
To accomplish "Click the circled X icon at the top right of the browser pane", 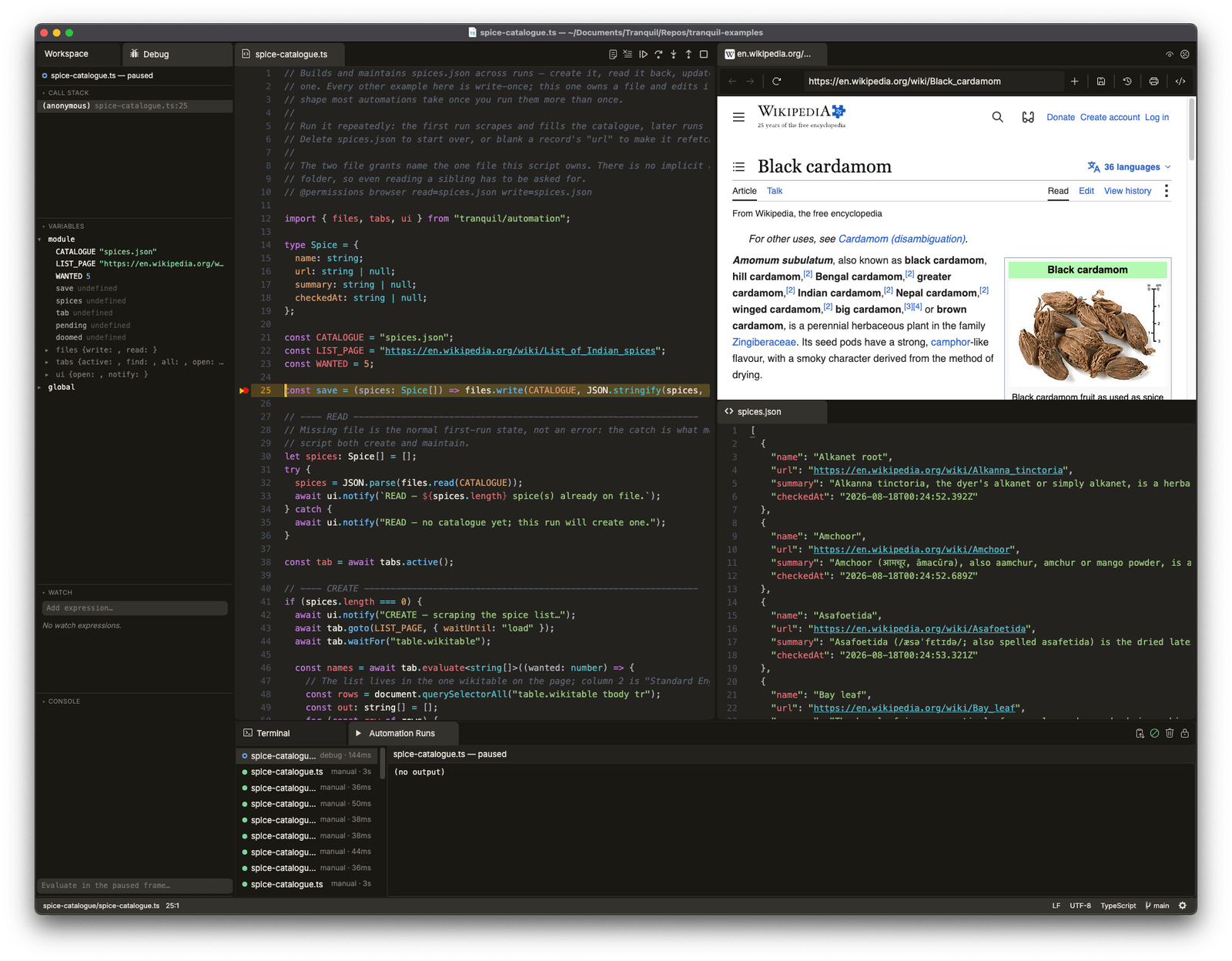I will [x=1184, y=54].
